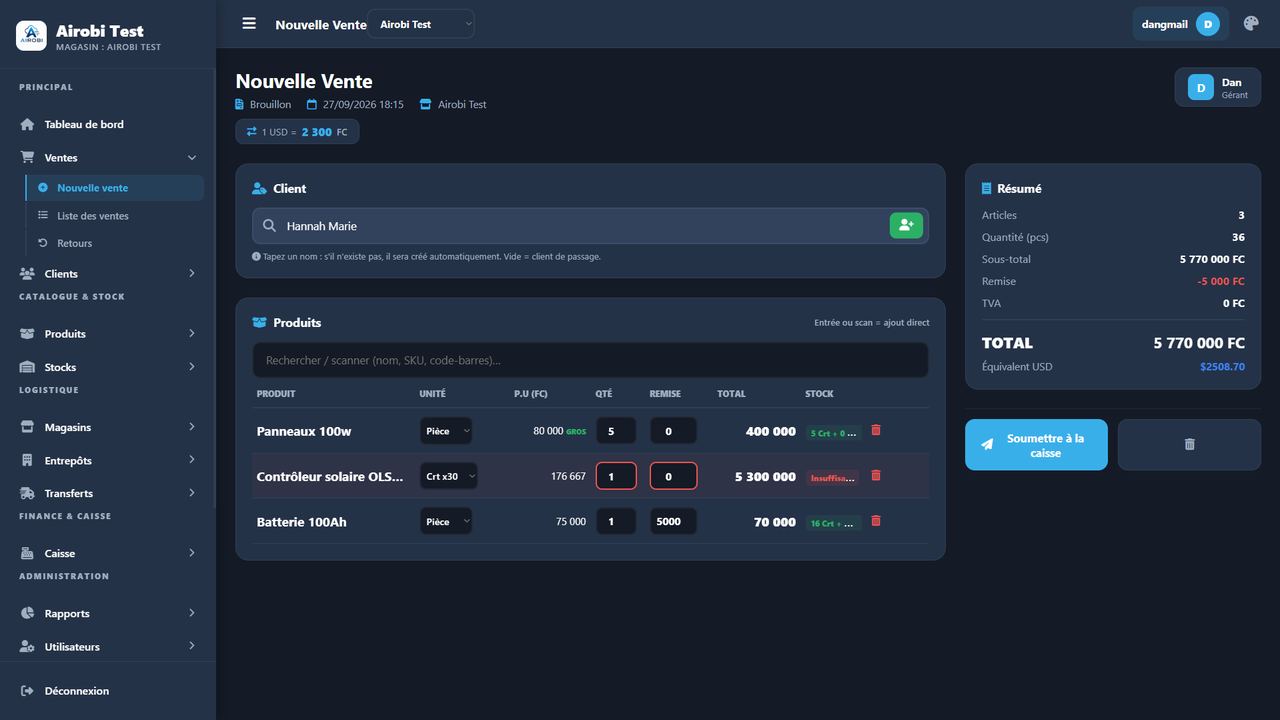
Task: Go to Tableau de bord
Action: (x=108, y=124)
